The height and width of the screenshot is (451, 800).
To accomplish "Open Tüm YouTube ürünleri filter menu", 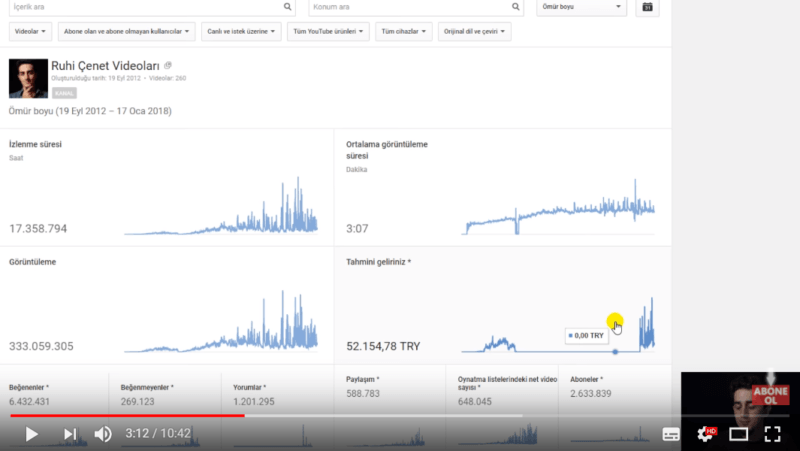I will (x=328, y=32).
